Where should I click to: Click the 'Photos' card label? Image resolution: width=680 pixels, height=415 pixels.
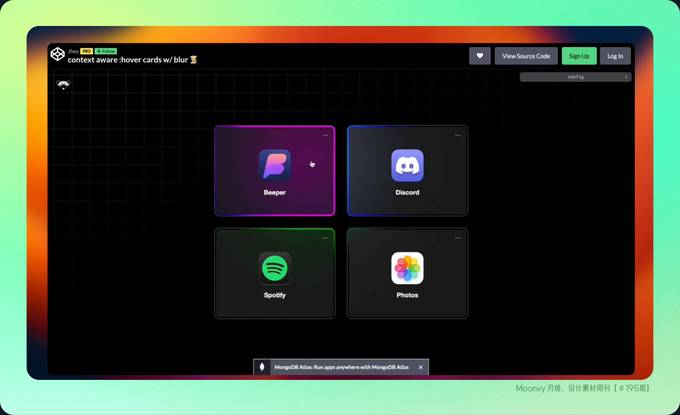coord(407,295)
